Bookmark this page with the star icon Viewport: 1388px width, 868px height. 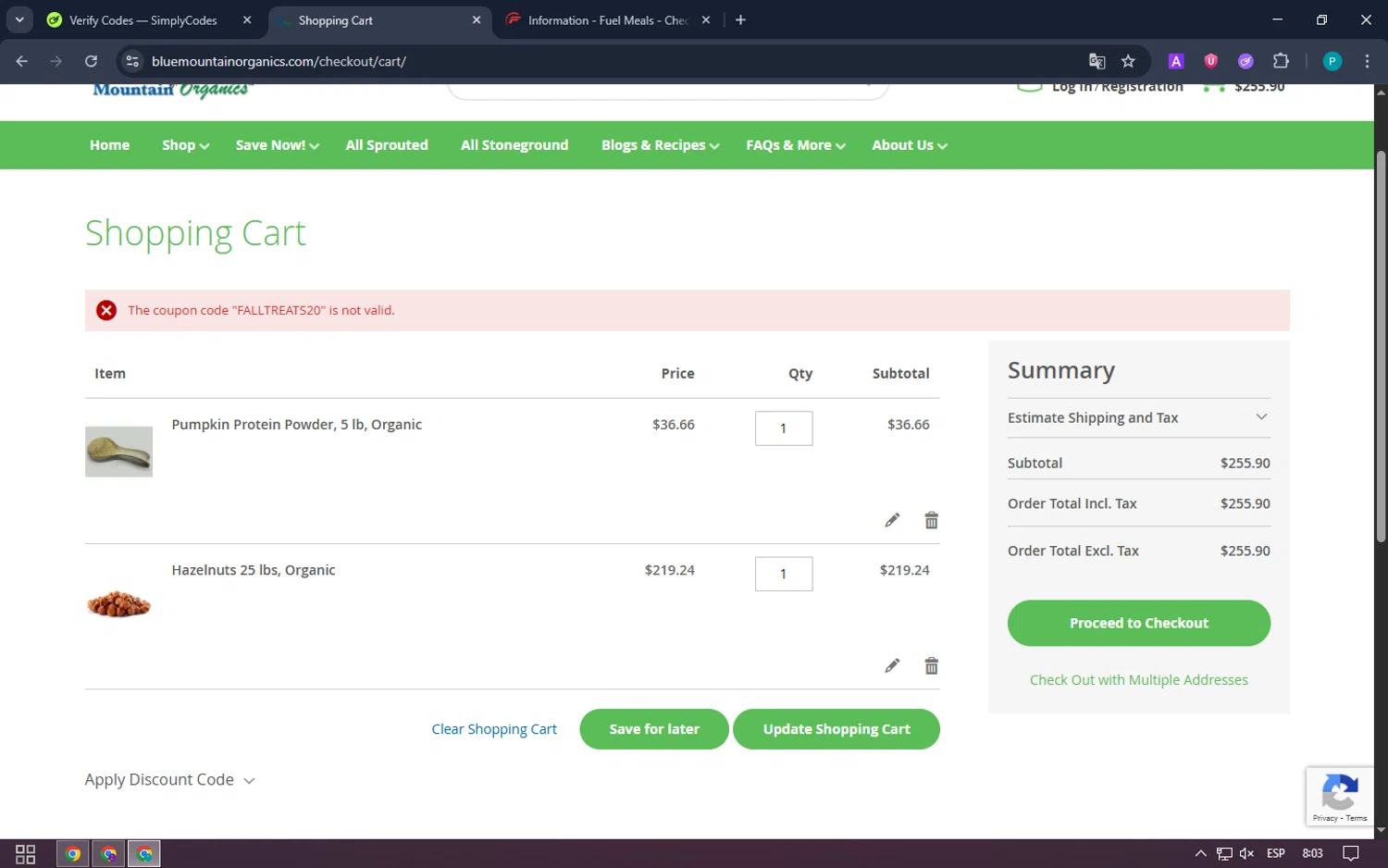click(1128, 61)
